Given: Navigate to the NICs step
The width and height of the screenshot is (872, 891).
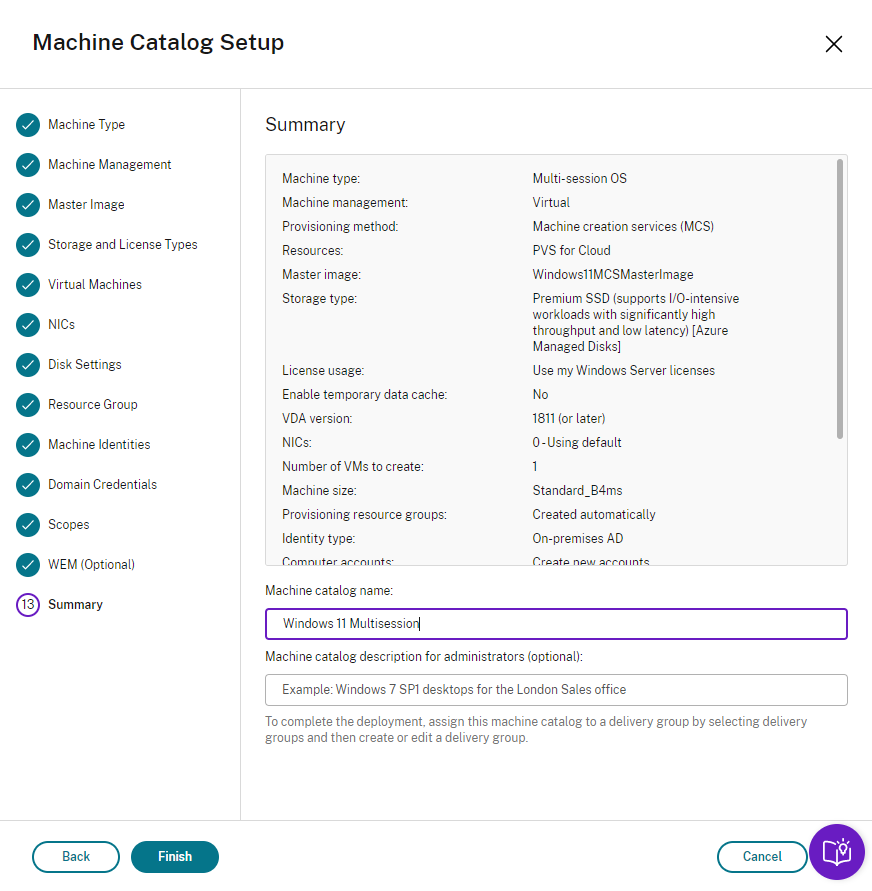Looking at the screenshot, I should [61, 325].
